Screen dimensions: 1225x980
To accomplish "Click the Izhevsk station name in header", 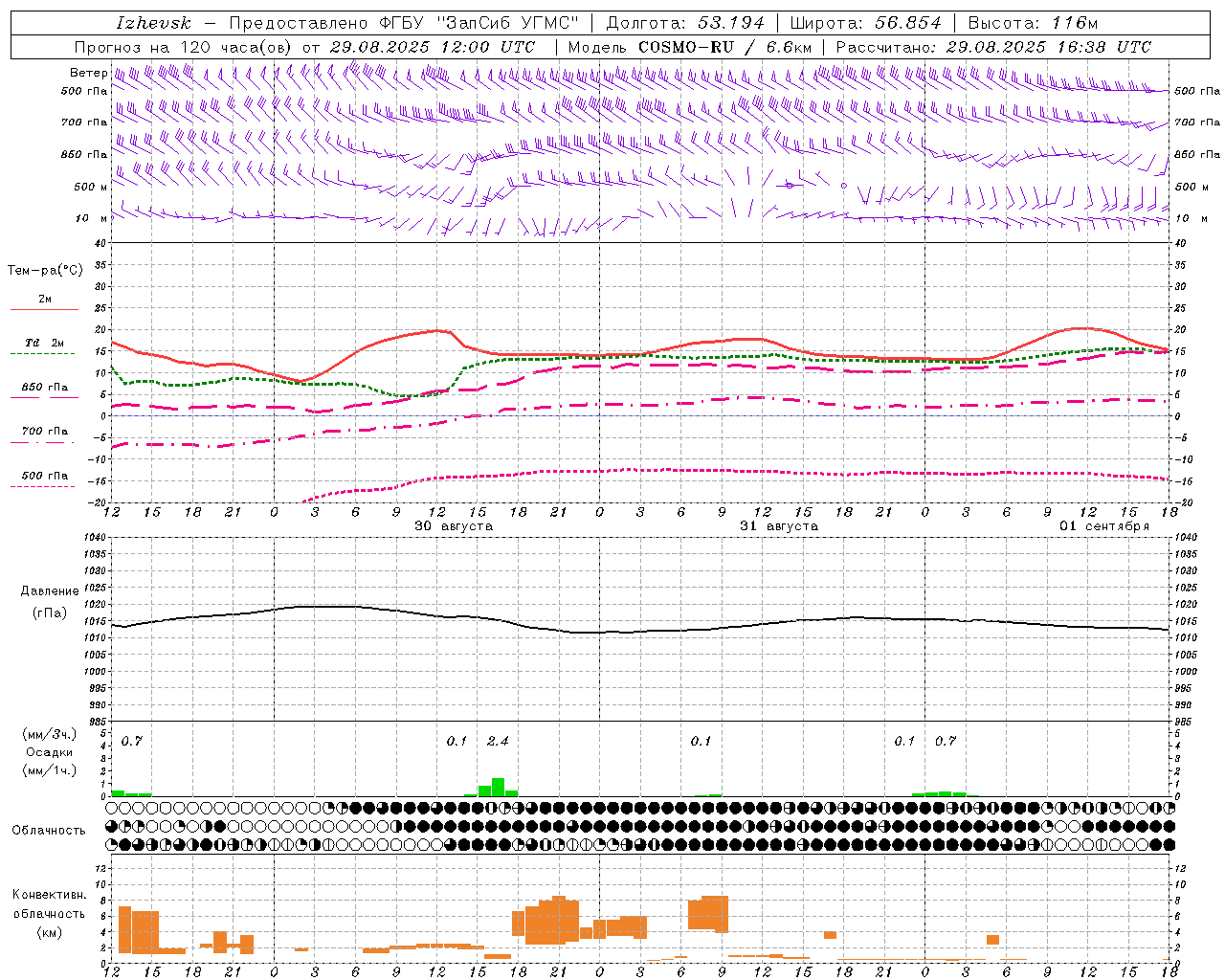I will [153, 23].
